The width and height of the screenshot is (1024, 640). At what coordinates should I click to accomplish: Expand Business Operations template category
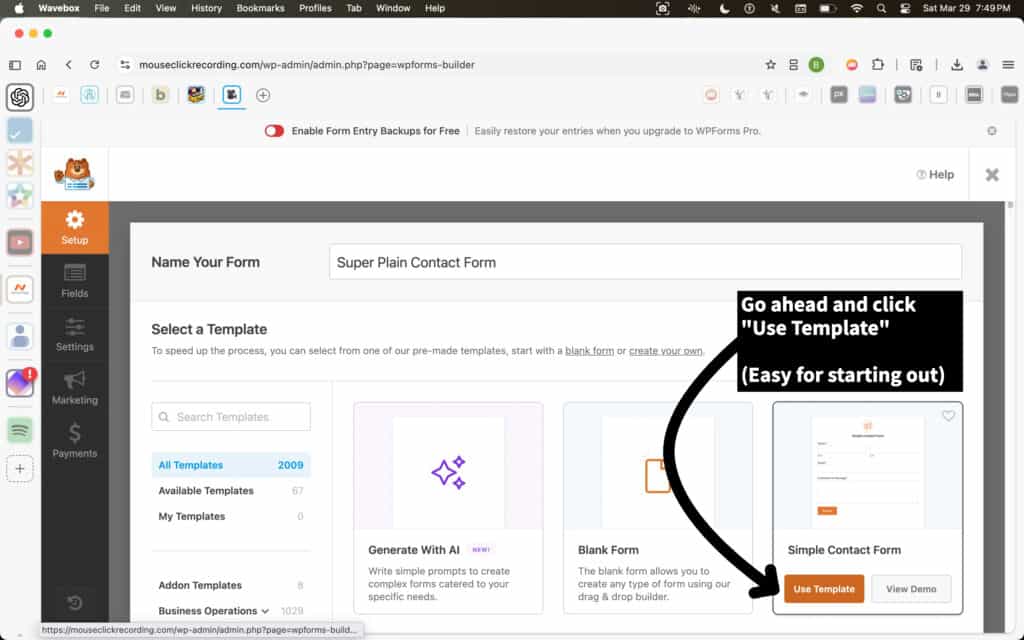(x=214, y=611)
